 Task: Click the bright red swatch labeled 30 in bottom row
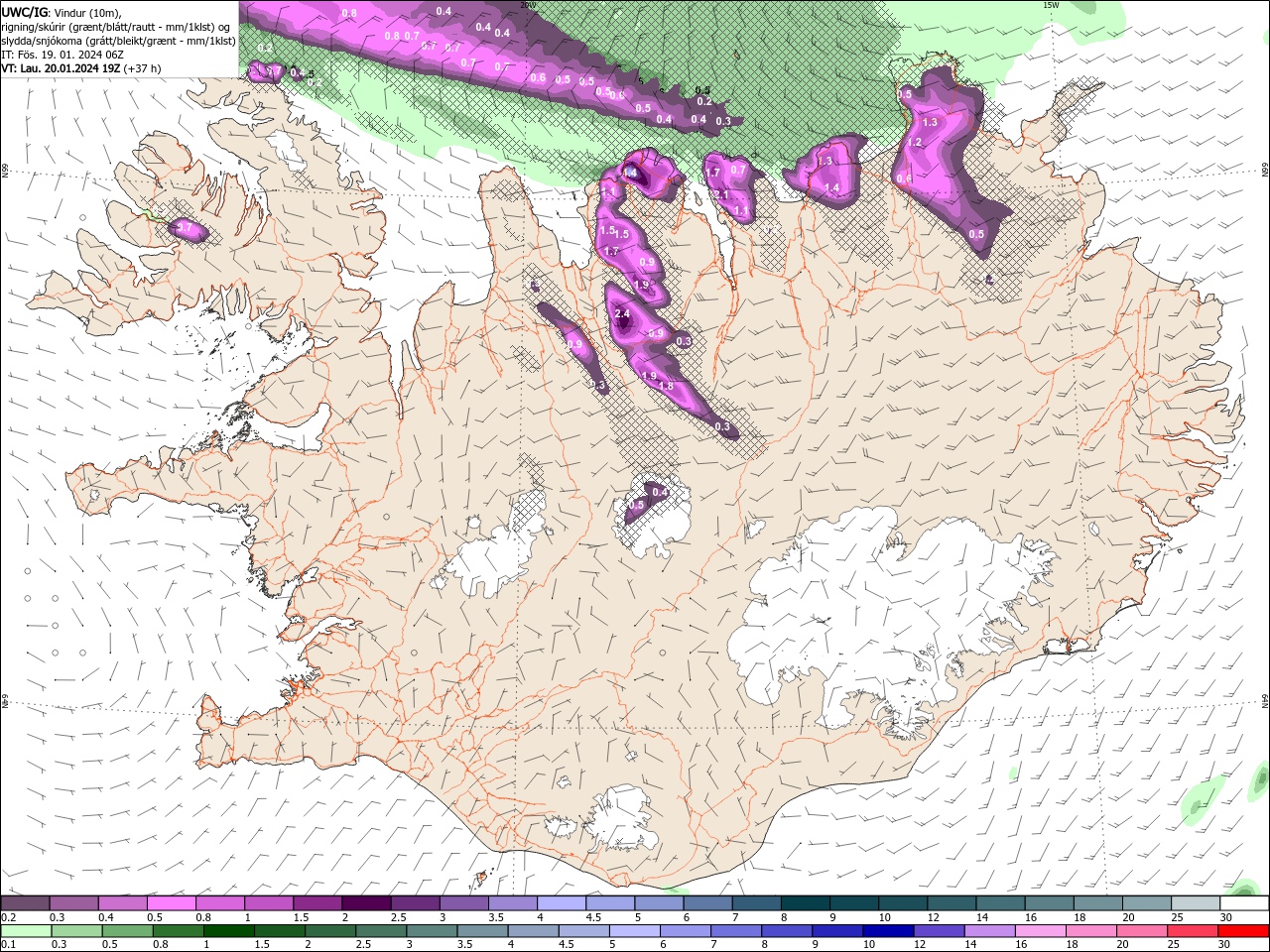1243,931
